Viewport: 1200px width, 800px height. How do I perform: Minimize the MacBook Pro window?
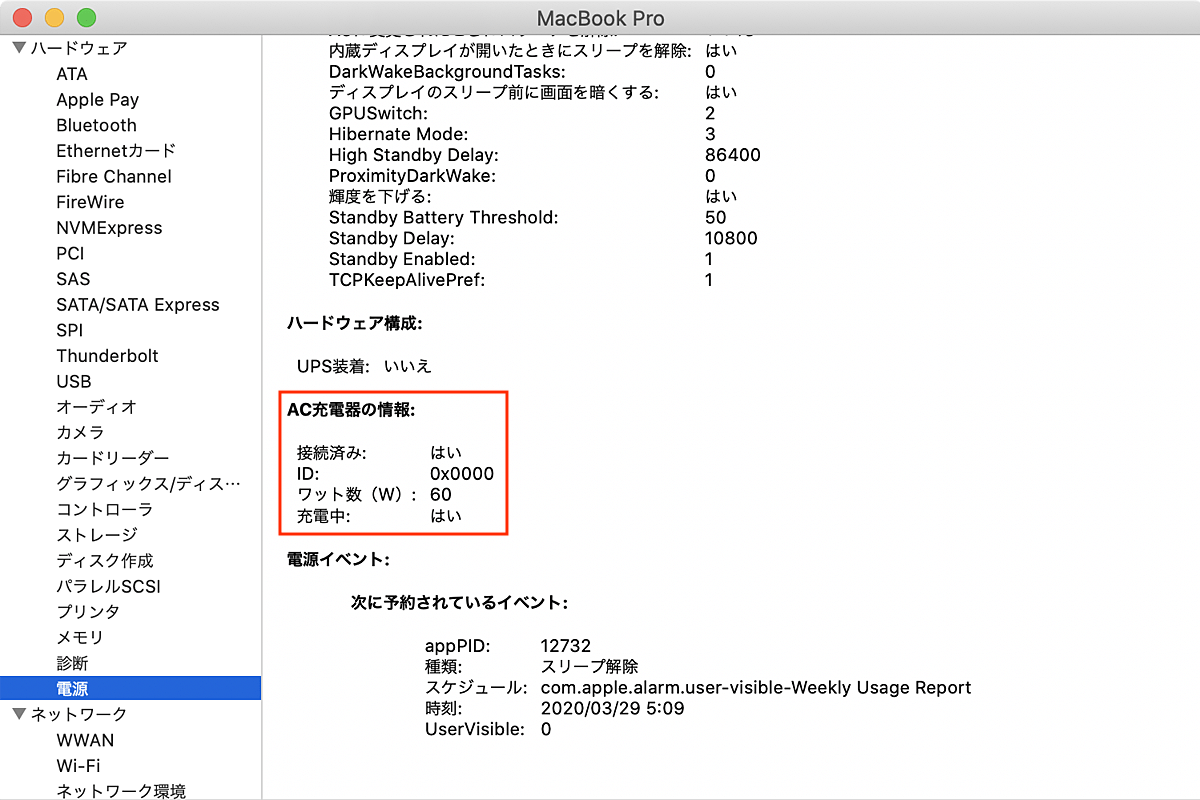(54, 17)
